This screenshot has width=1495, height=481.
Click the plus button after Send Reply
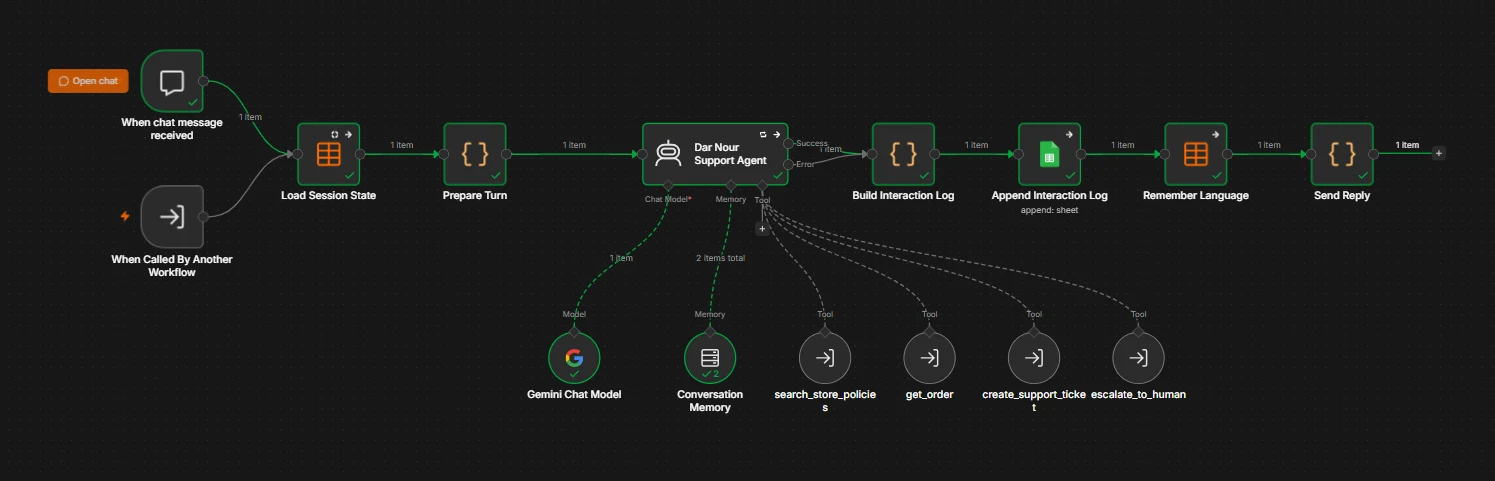coord(1438,153)
